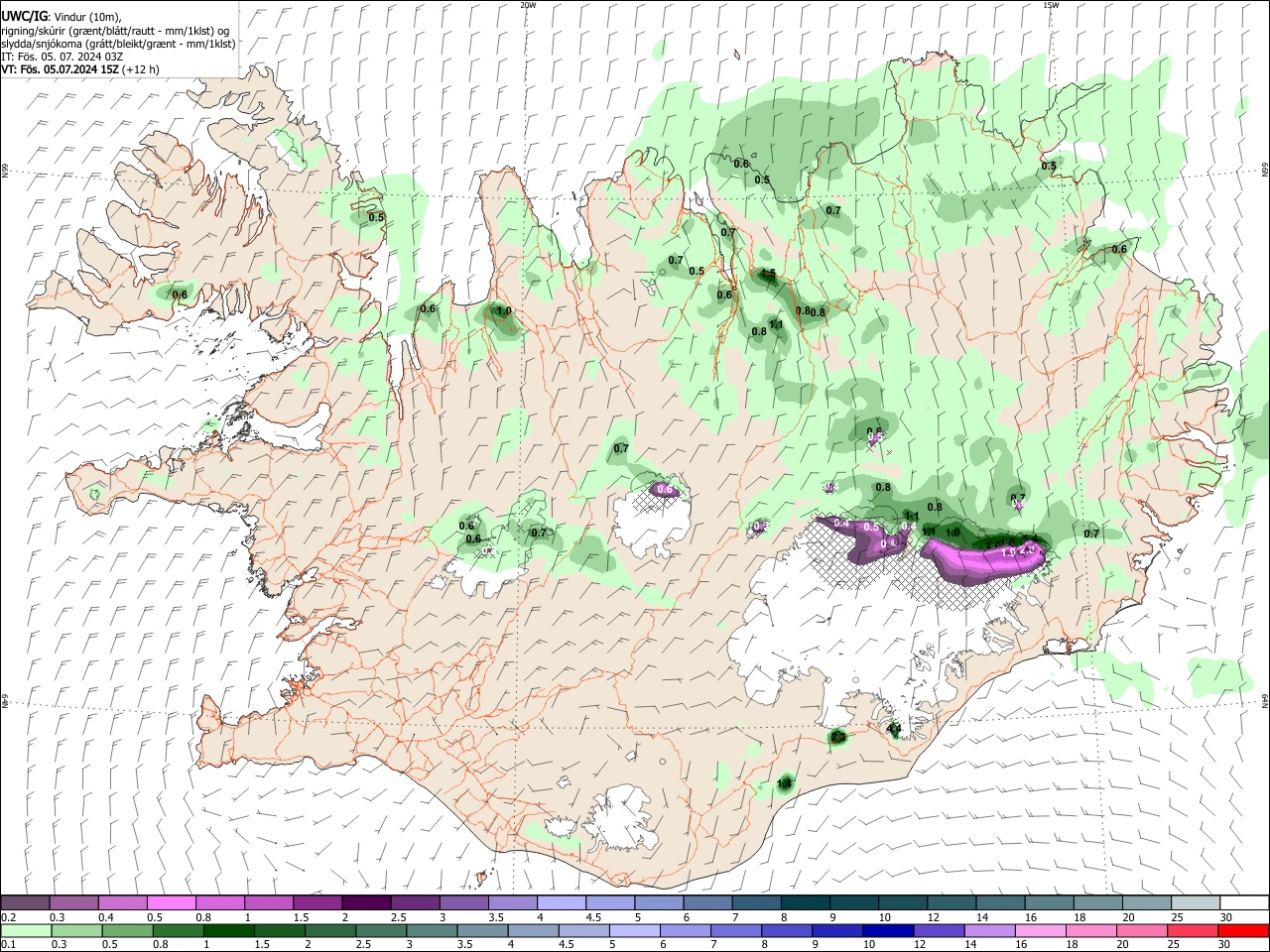Pick the dark navy swatch between 10 and 12
The height and width of the screenshot is (952, 1270).
point(887,930)
